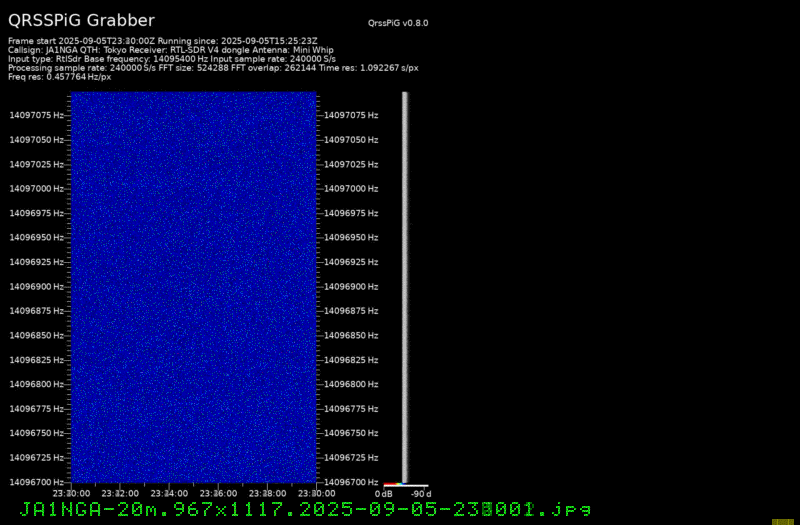Click left axis label 14097050 Hz
800x525 pixels.
coord(36,140)
